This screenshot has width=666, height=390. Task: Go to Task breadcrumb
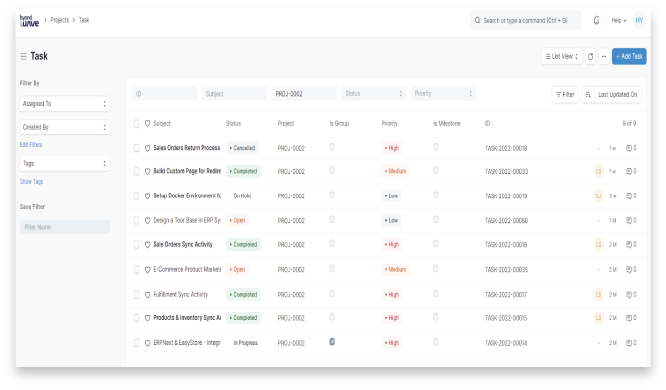[x=84, y=20]
